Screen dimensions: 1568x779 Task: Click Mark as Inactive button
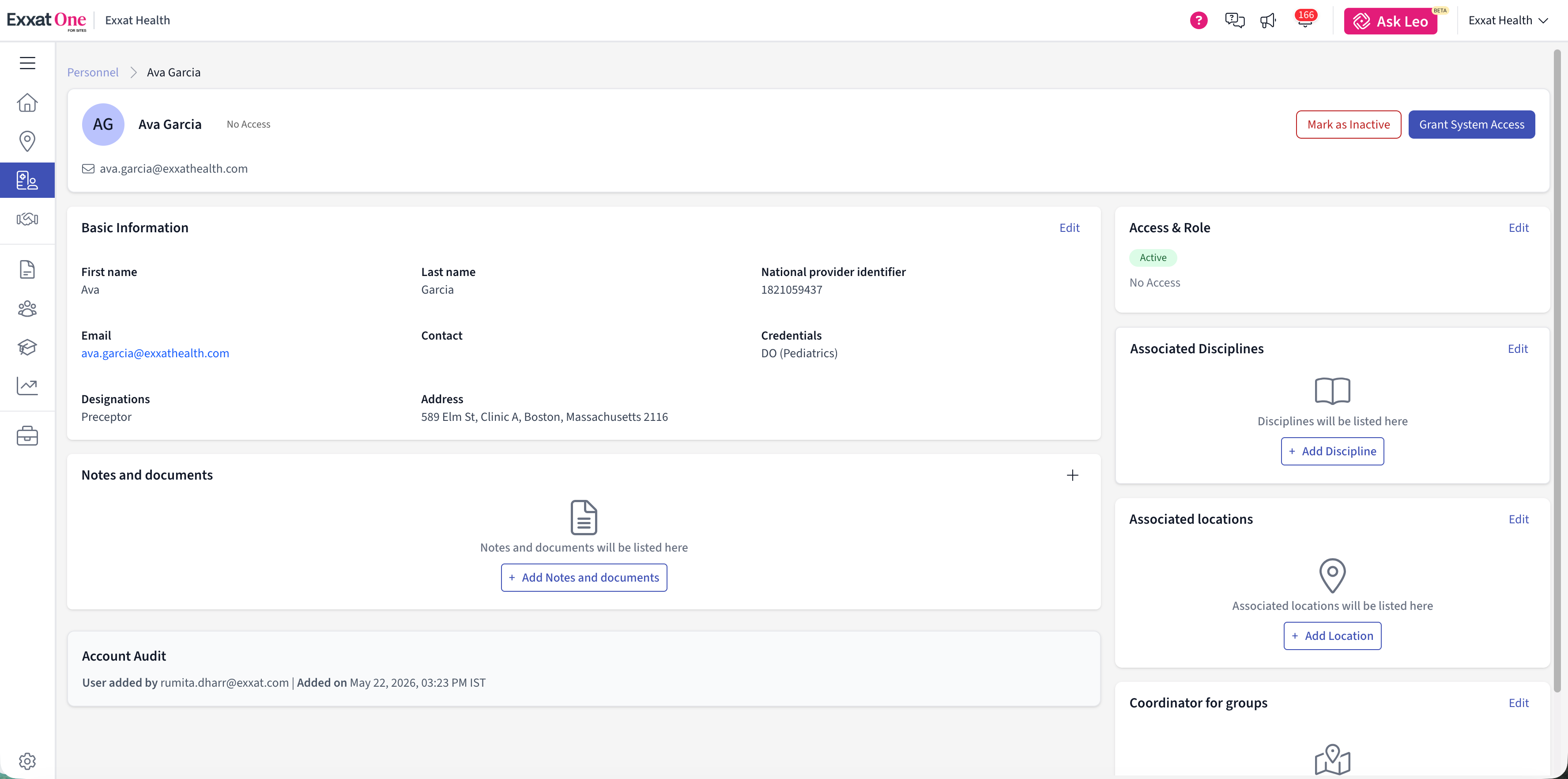(1348, 124)
